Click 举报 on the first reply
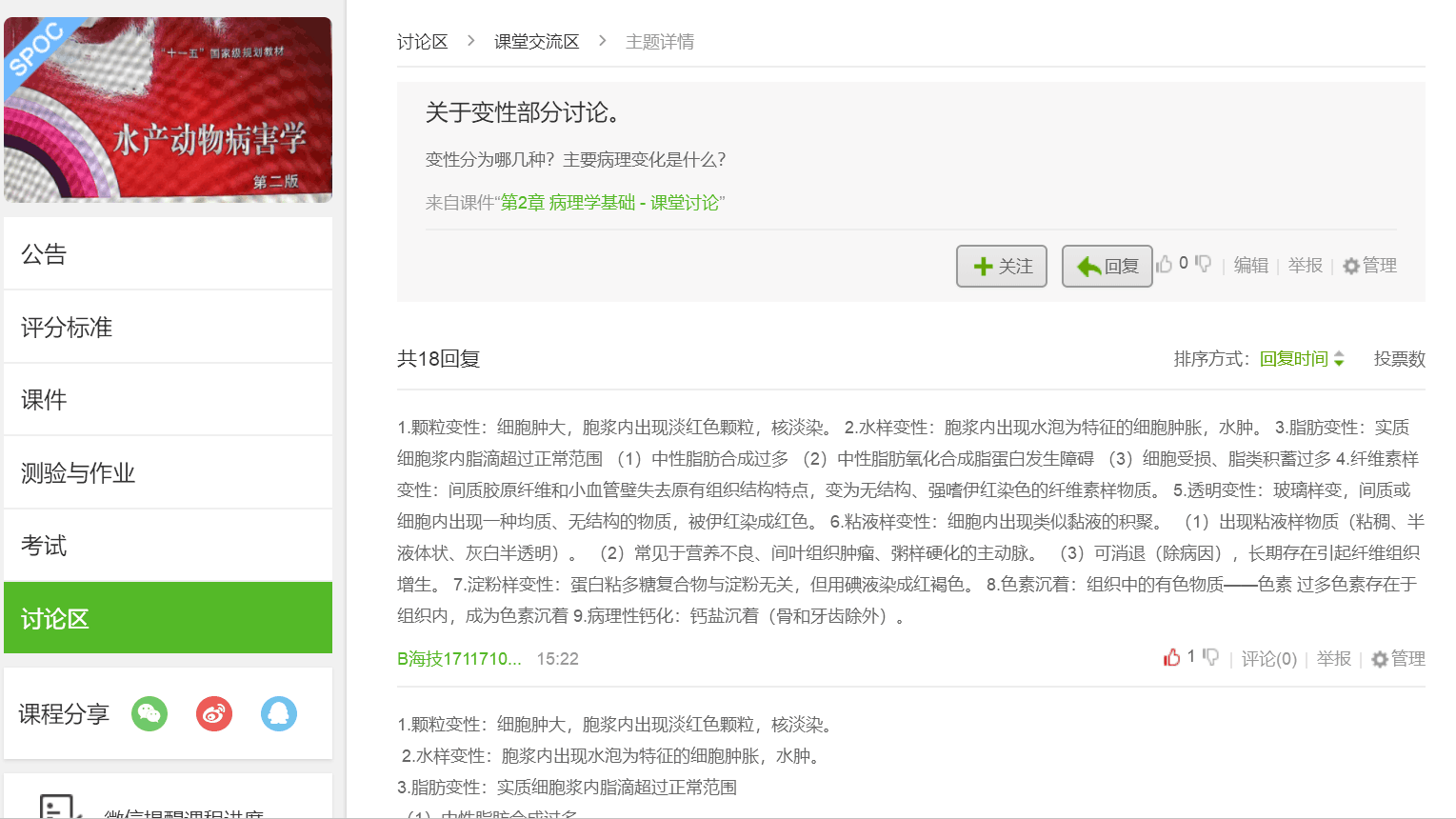The image size is (1456, 819). [x=1333, y=659]
